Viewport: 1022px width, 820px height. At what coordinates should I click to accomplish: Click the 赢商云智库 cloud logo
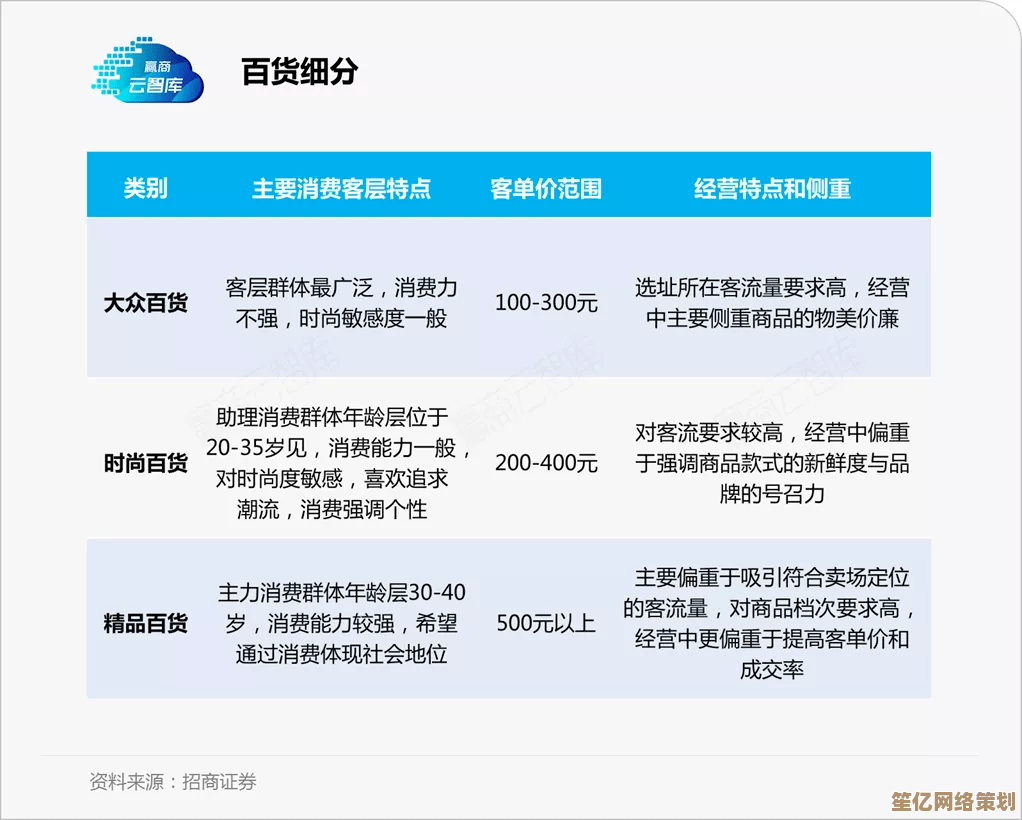[148, 70]
